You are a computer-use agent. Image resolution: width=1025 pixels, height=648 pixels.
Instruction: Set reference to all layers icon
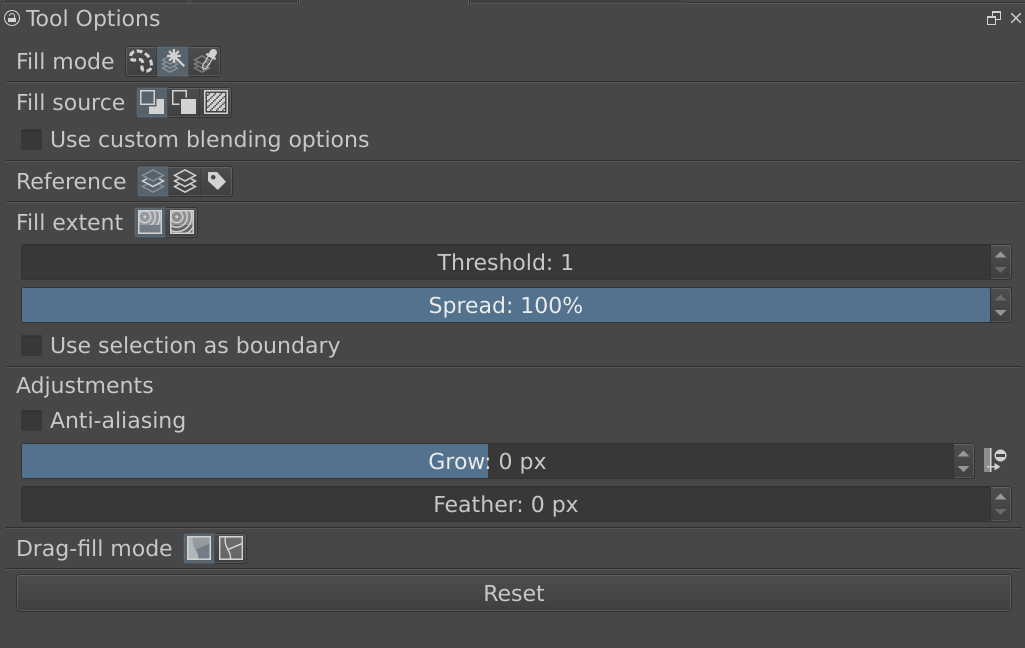(x=185, y=181)
